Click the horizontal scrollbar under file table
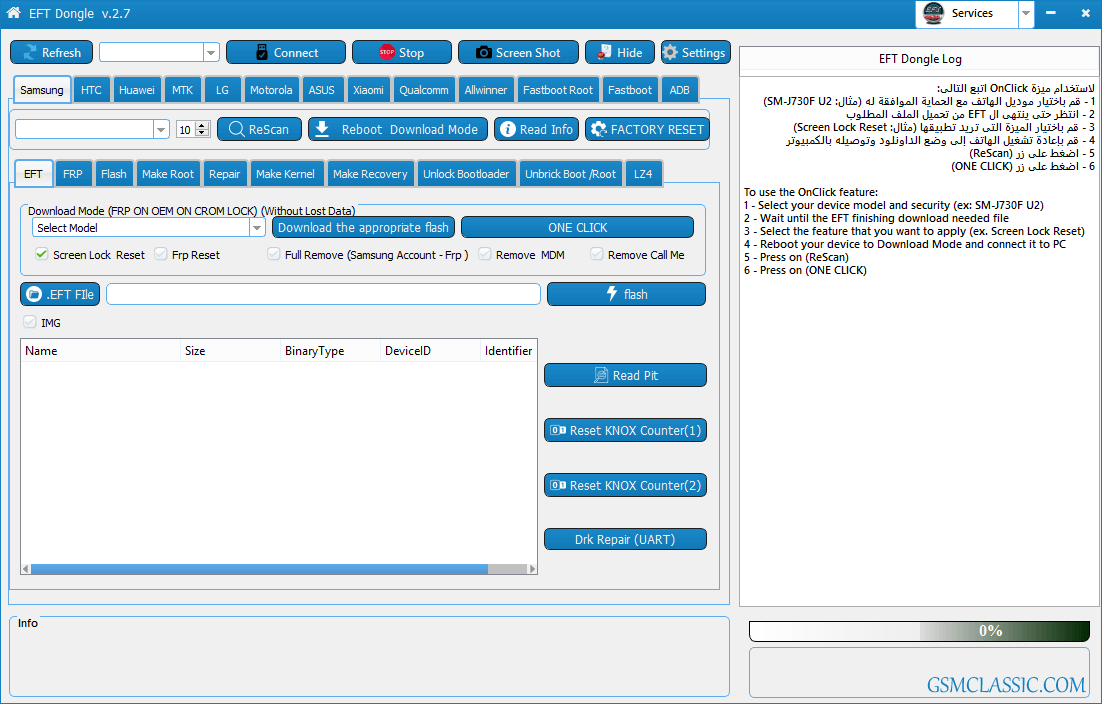 click(279, 569)
